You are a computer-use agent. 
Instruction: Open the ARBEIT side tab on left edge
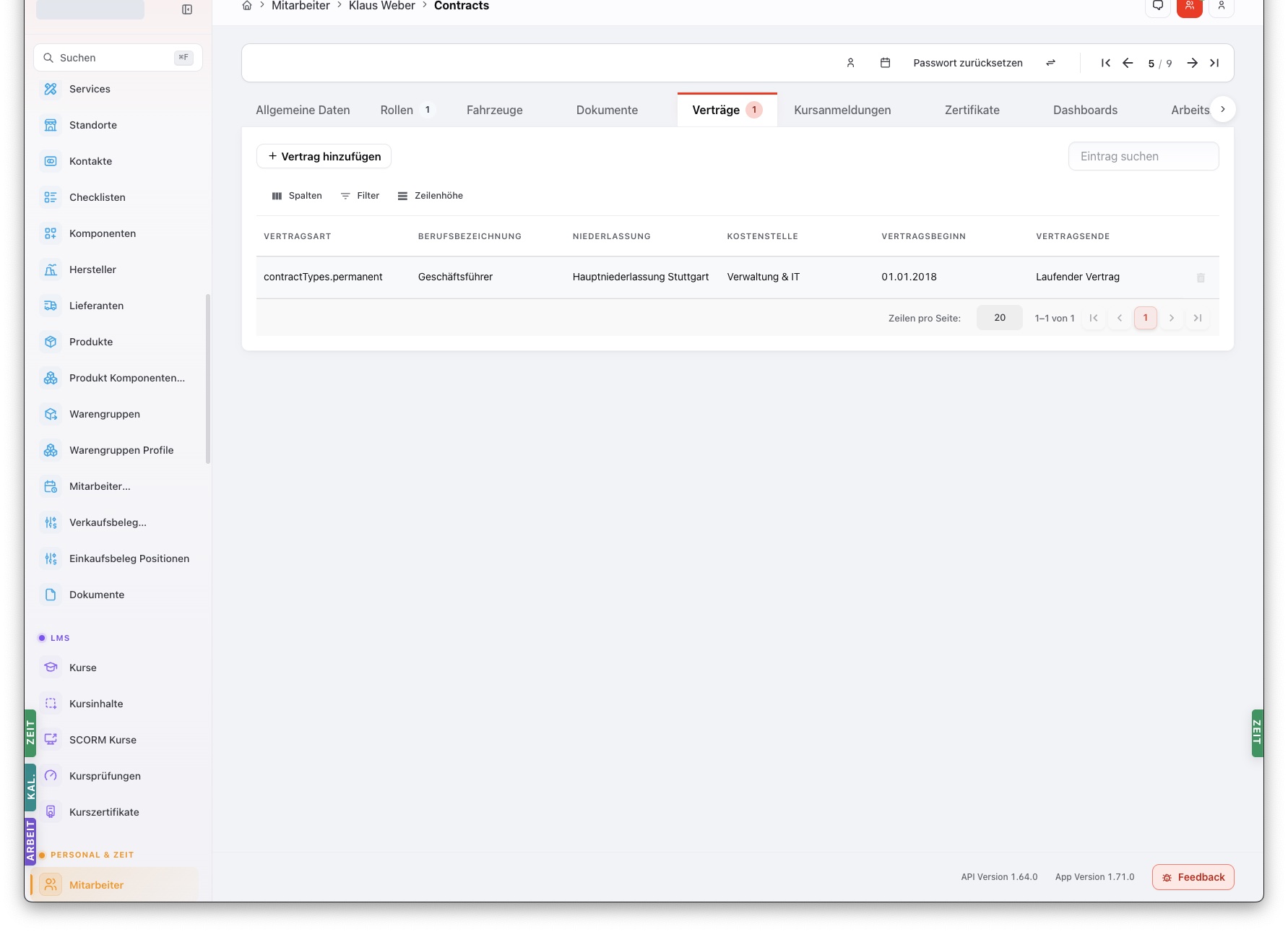tap(30, 841)
